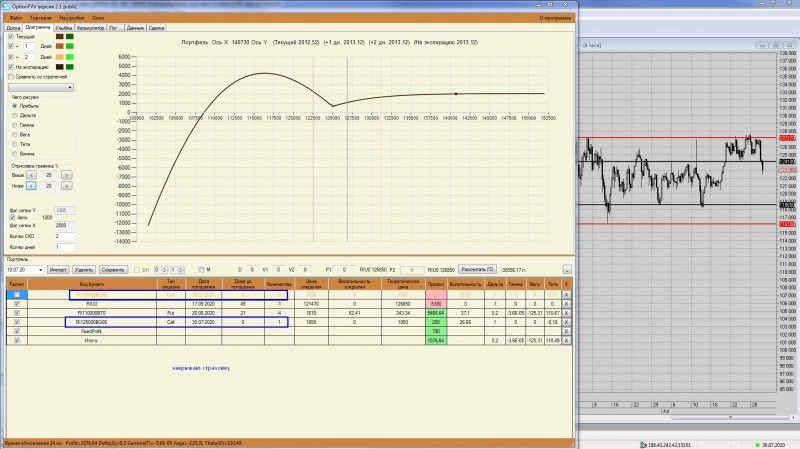The width and height of the screenshot is (800, 449).
Task: Delete the RIU0 futures row with X
Action: tap(566, 304)
